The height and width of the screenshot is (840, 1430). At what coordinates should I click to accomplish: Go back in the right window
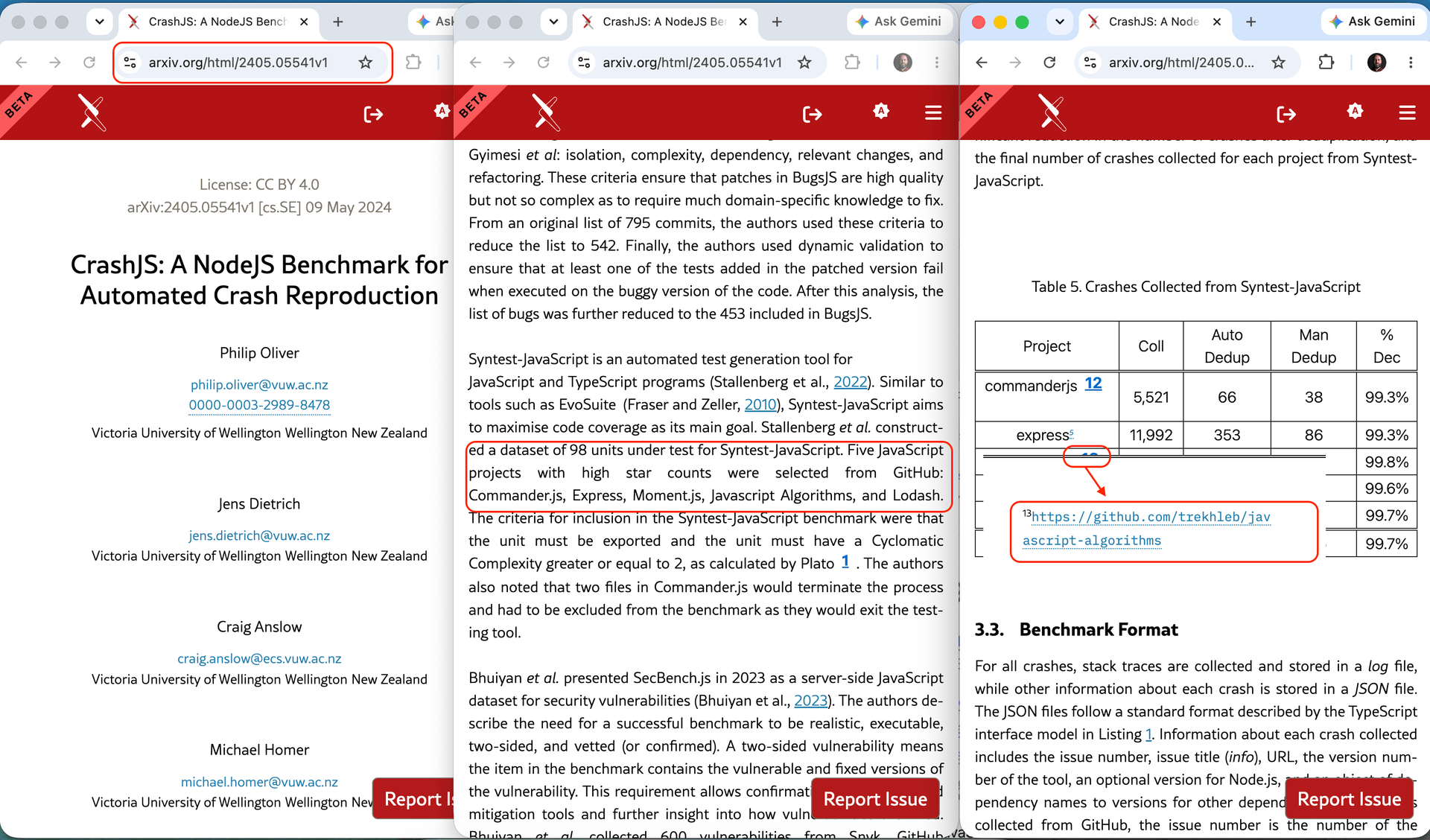982,63
